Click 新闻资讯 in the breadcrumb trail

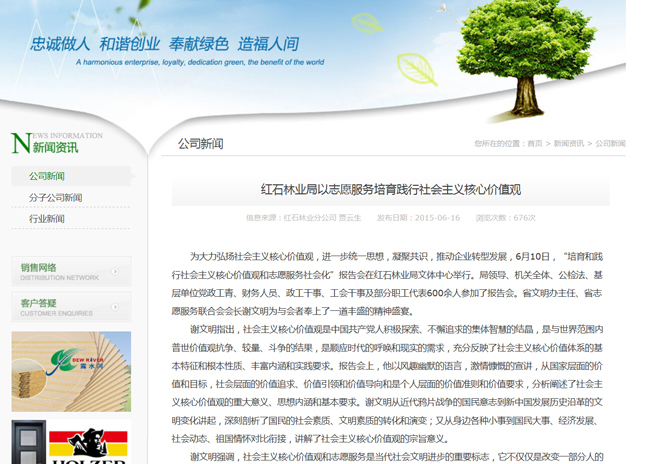[569, 144]
